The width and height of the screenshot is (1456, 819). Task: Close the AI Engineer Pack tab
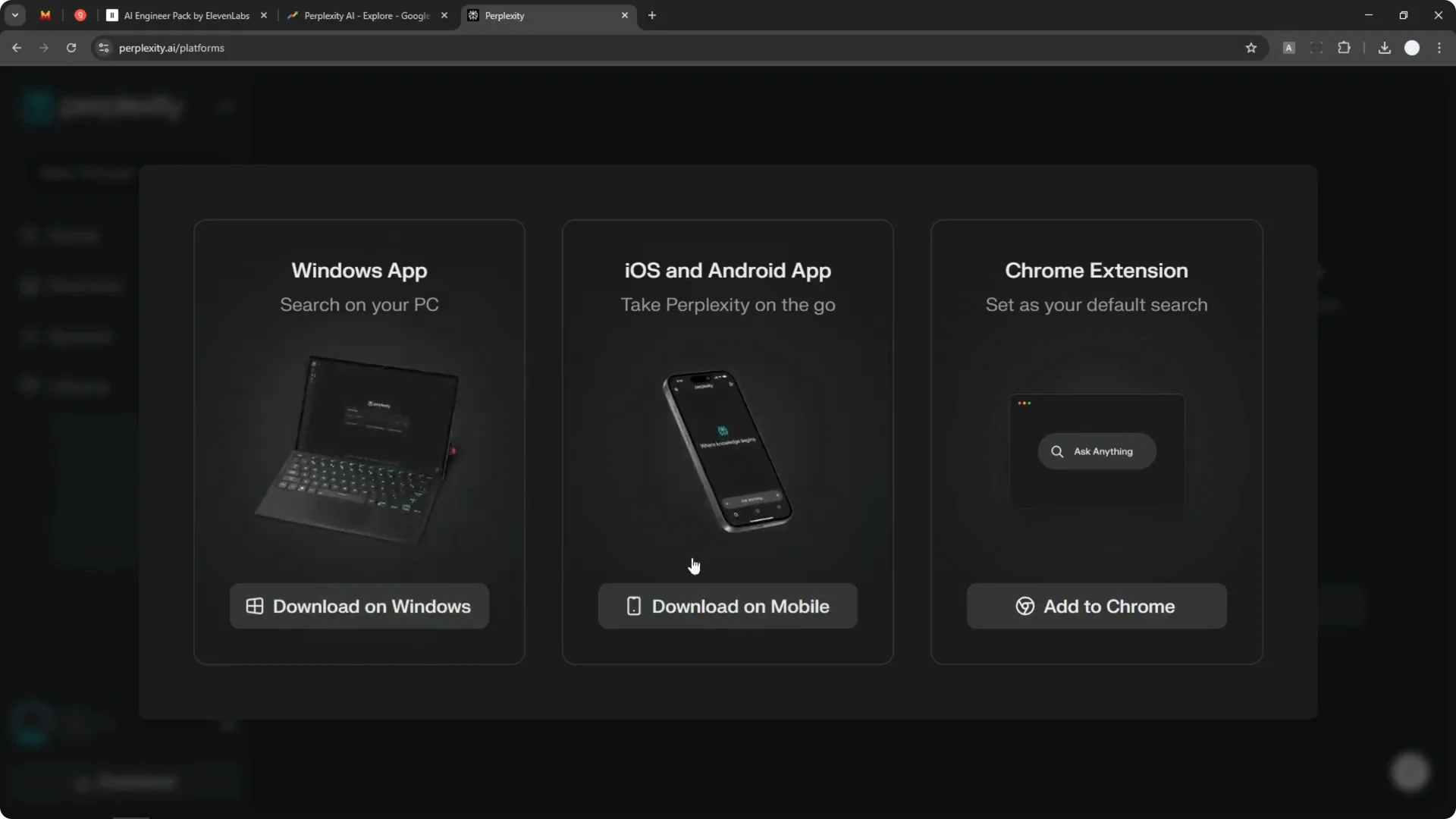(264, 15)
